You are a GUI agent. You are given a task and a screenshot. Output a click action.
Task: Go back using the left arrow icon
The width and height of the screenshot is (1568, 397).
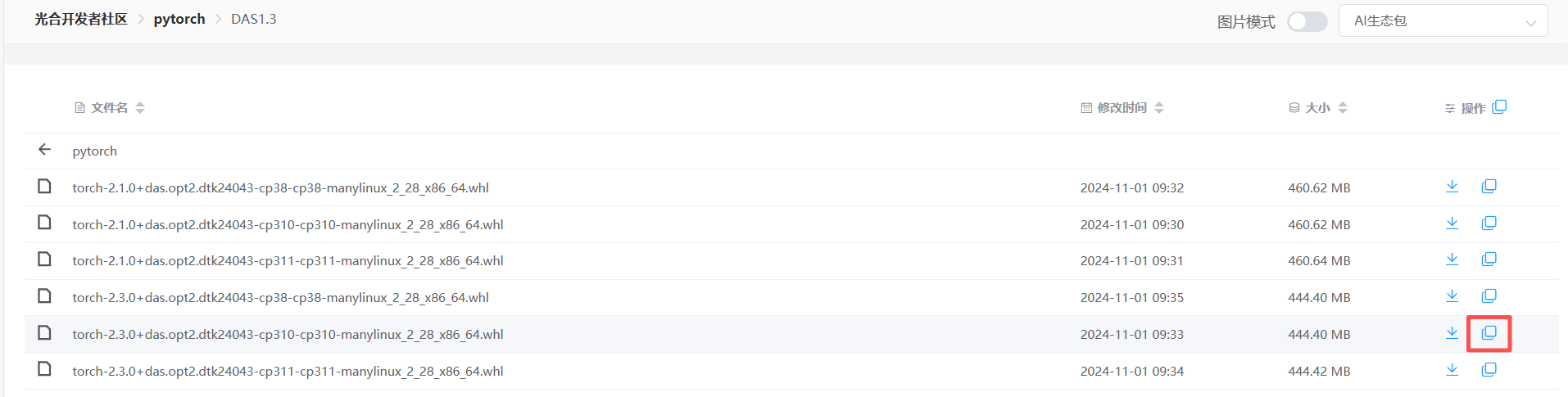click(x=44, y=150)
